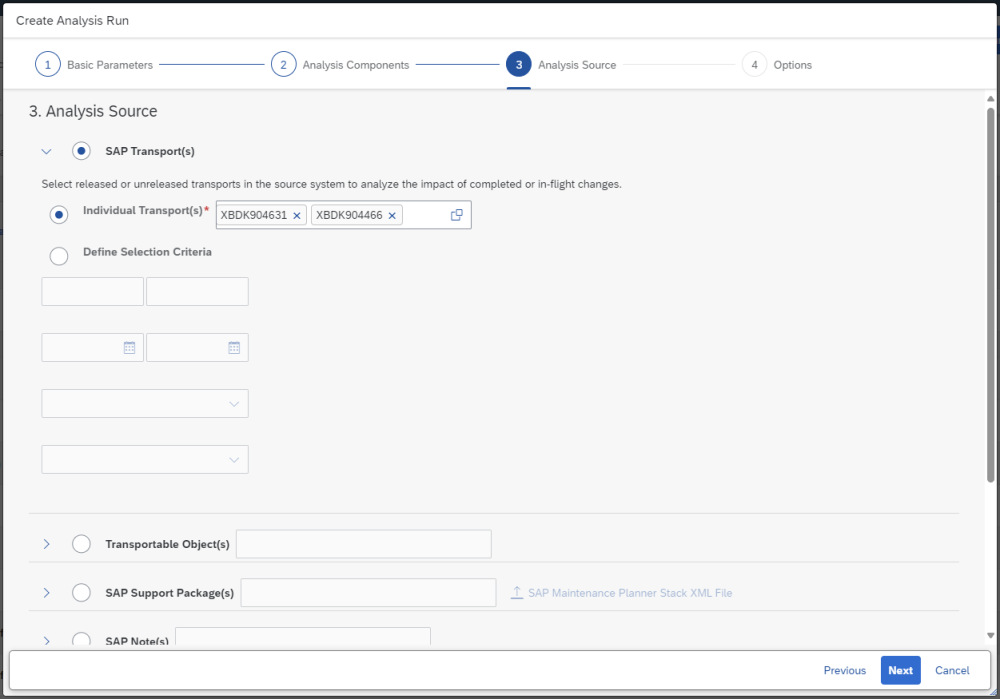This screenshot has height=699, width=1000.
Task: Go to step 1 Basic Parameters
Action: pos(47,65)
